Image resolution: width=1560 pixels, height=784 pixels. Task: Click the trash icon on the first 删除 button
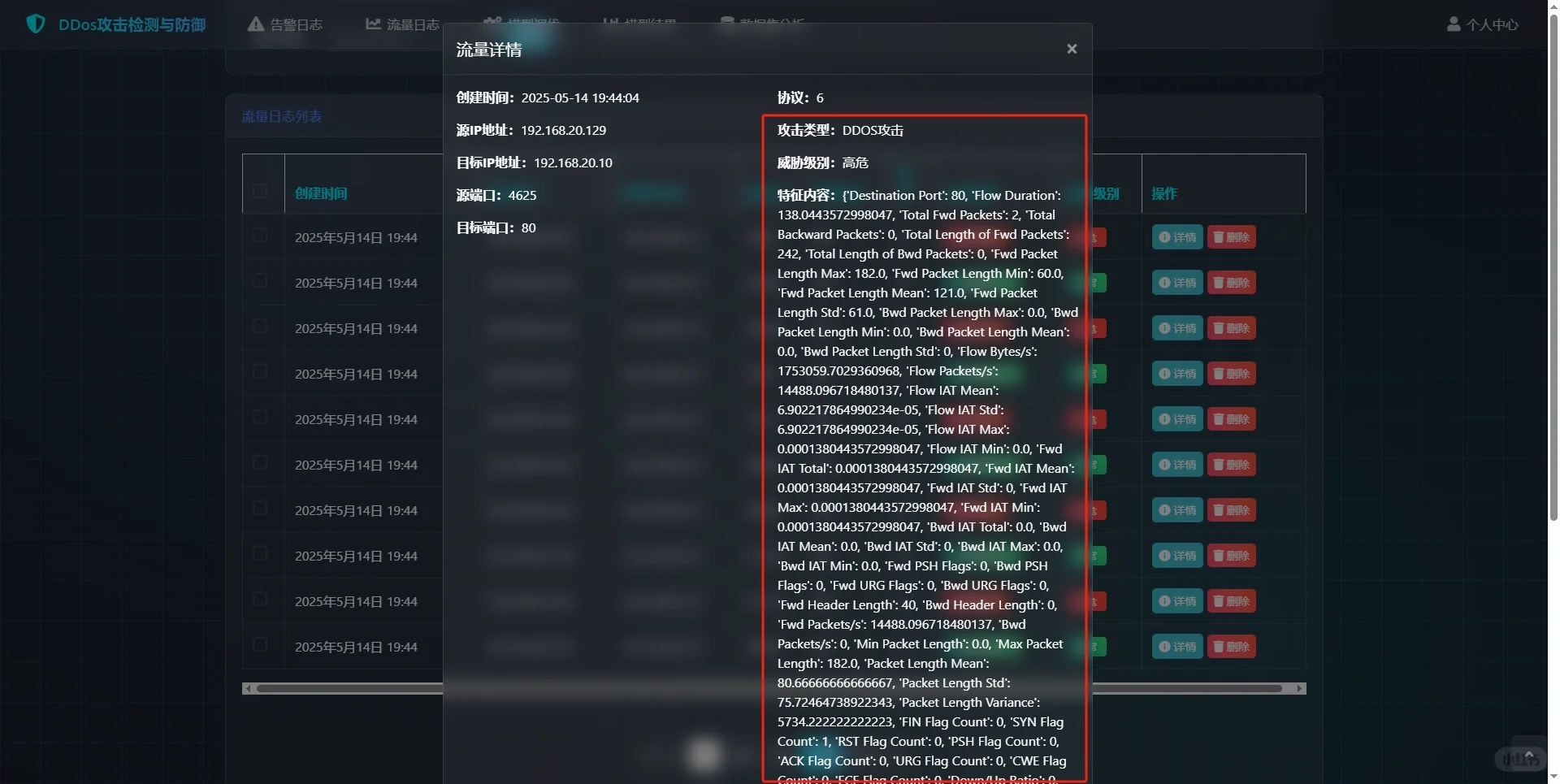(x=1217, y=236)
